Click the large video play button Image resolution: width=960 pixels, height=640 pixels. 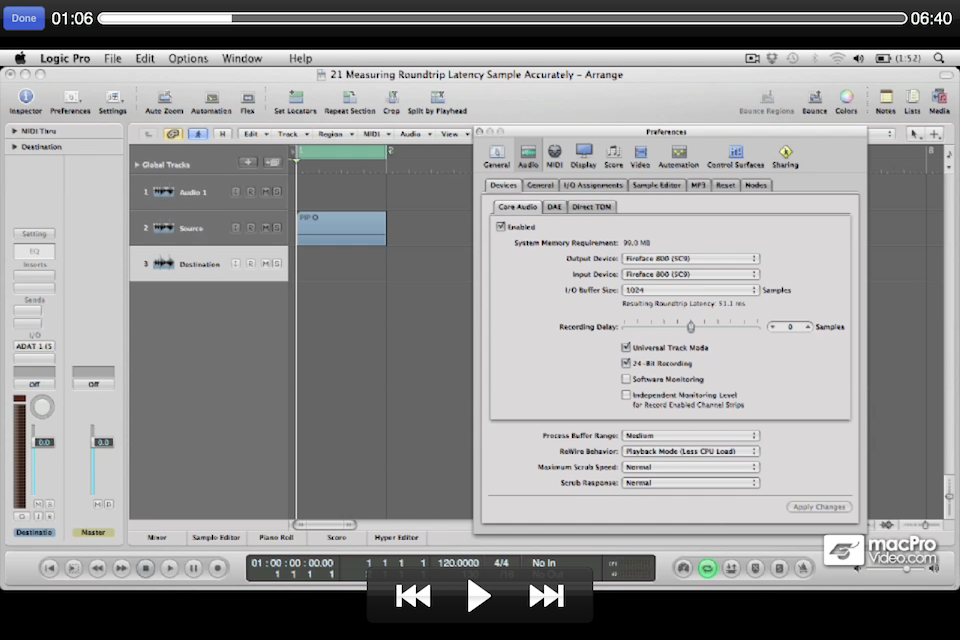[x=478, y=596]
